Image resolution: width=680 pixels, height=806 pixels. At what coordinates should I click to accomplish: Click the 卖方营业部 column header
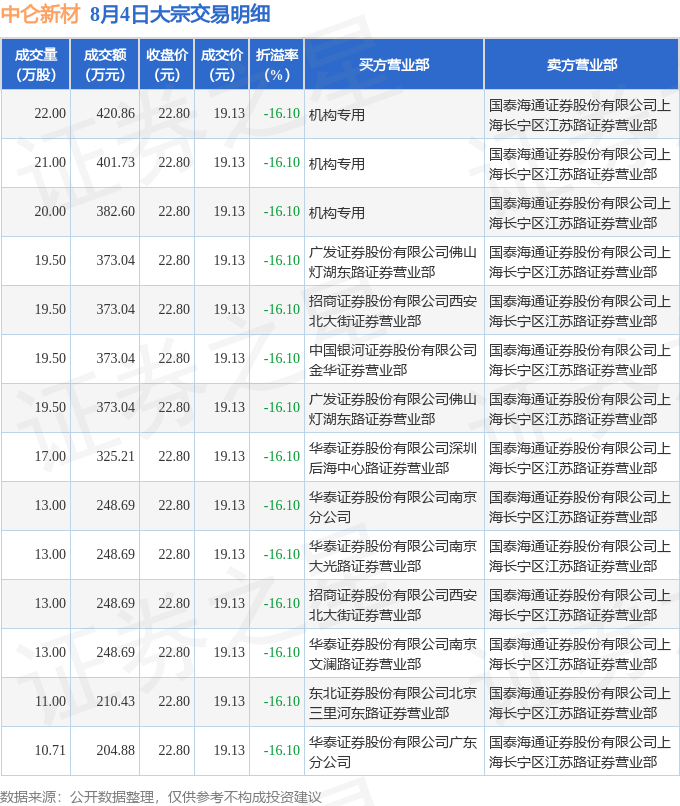pos(581,65)
